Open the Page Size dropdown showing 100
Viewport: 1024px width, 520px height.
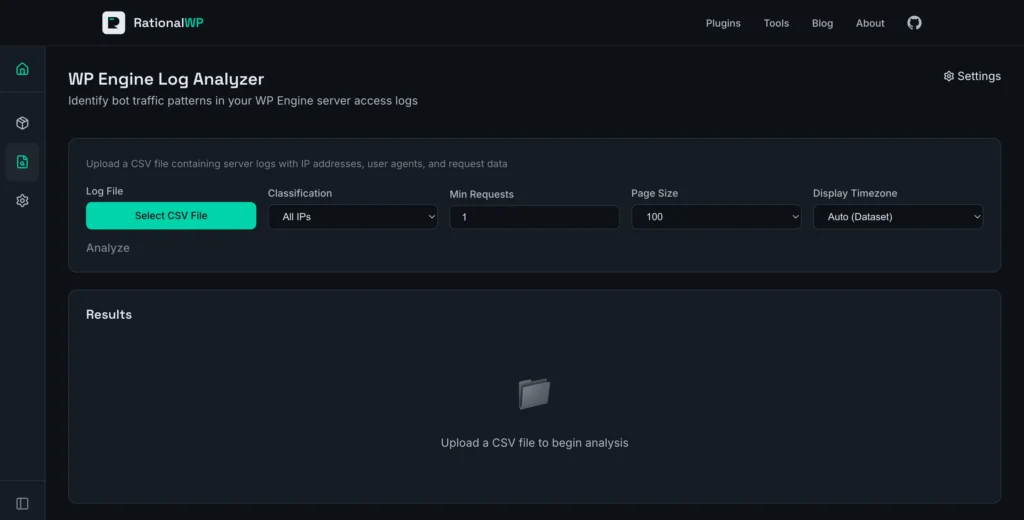(x=716, y=217)
